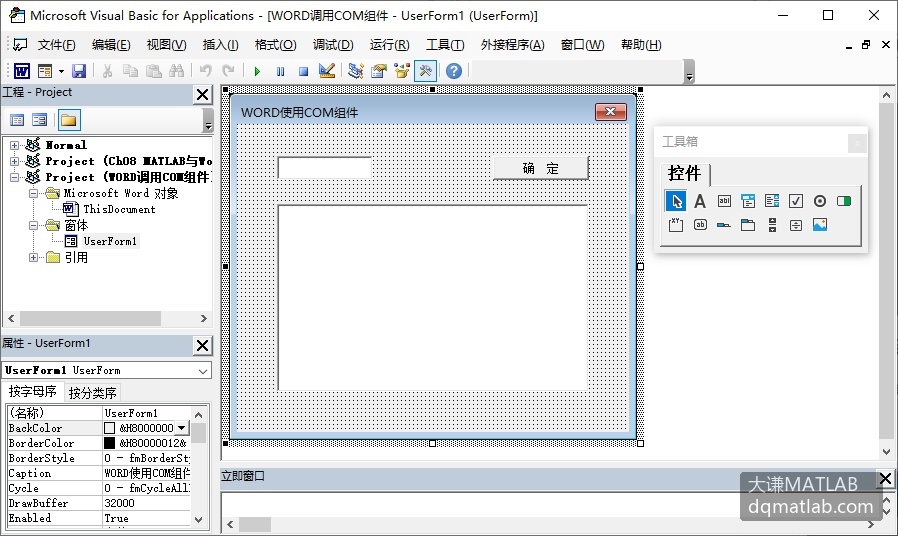Click the Reset stop icon
Viewport: 898px width, 536px height.
pos(304,71)
